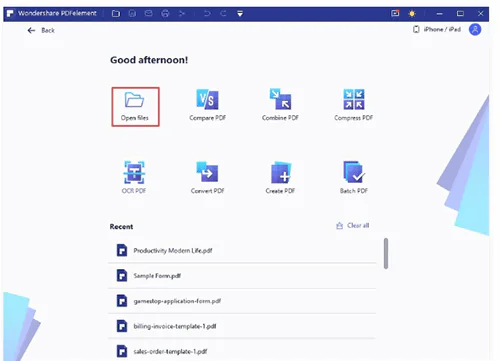This screenshot has height=361, width=500.
Task: Launch the Compare PDF tool
Action: (207, 105)
